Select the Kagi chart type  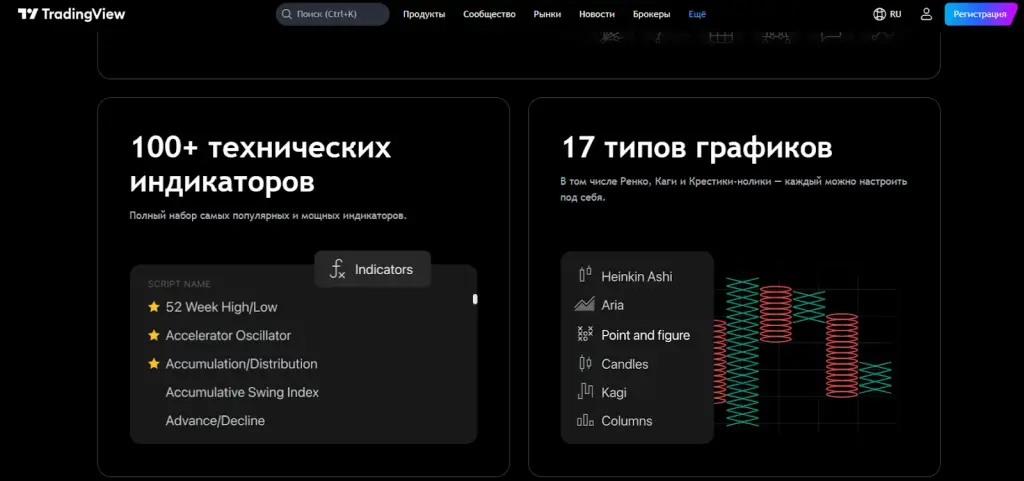614,392
